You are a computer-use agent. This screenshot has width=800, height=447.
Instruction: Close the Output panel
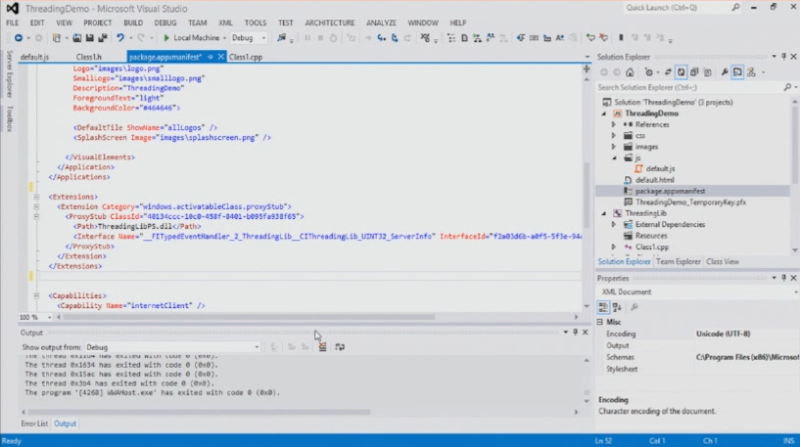pyautogui.click(x=585, y=332)
